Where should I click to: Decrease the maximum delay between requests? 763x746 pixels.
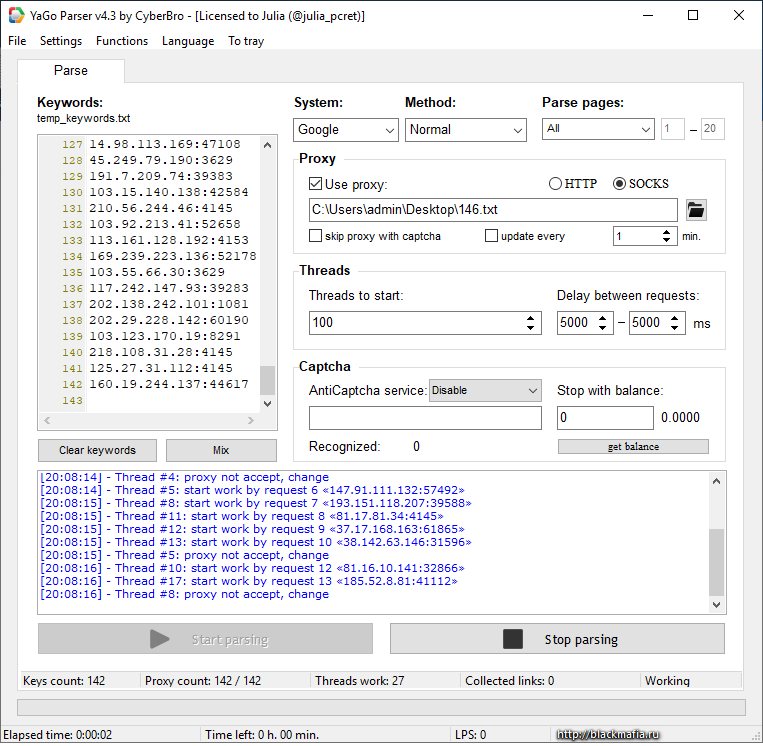675,328
